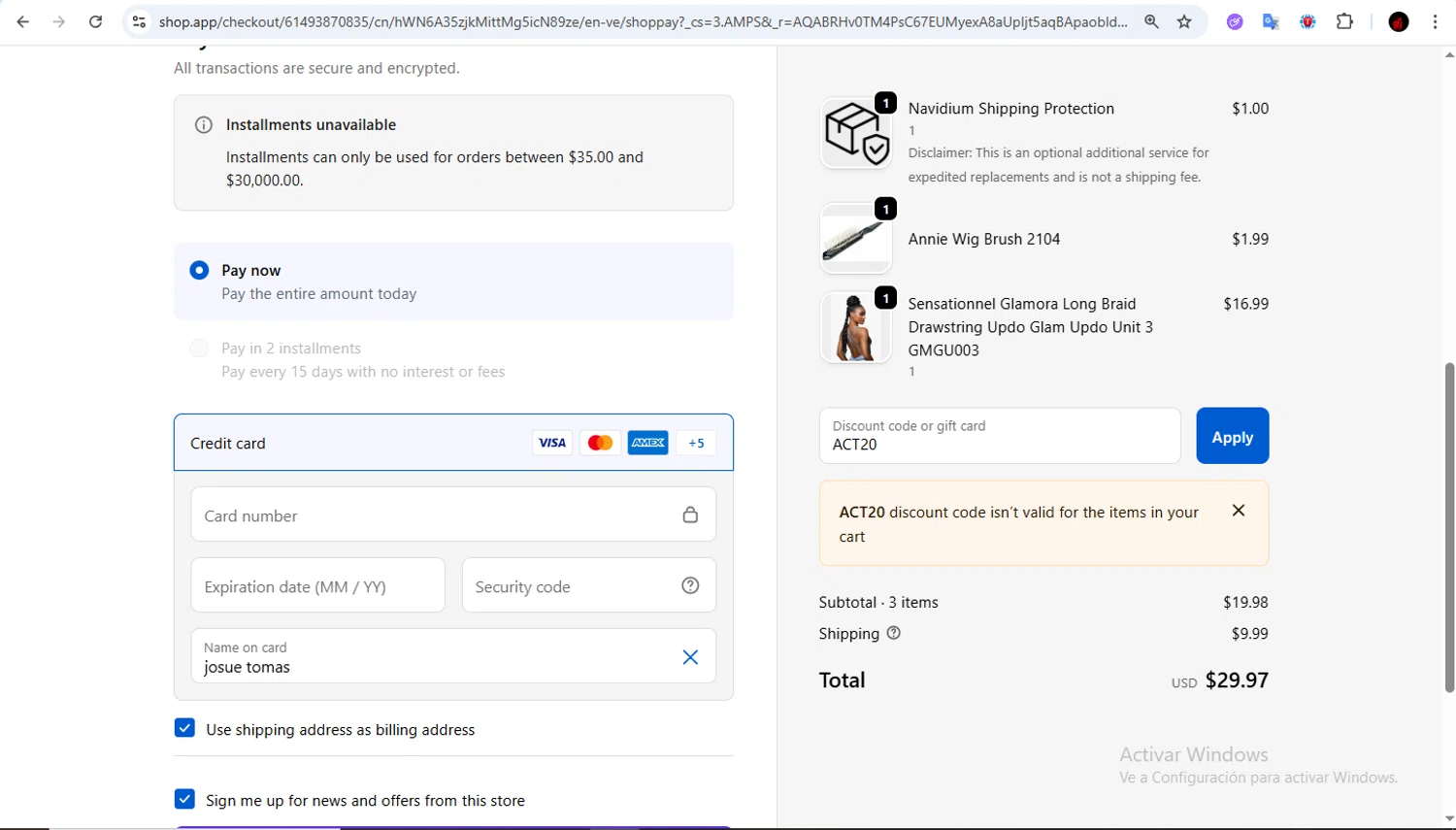Screen dimensions: 1456x830
Task: Clear the Name on card field
Action: pos(690,657)
